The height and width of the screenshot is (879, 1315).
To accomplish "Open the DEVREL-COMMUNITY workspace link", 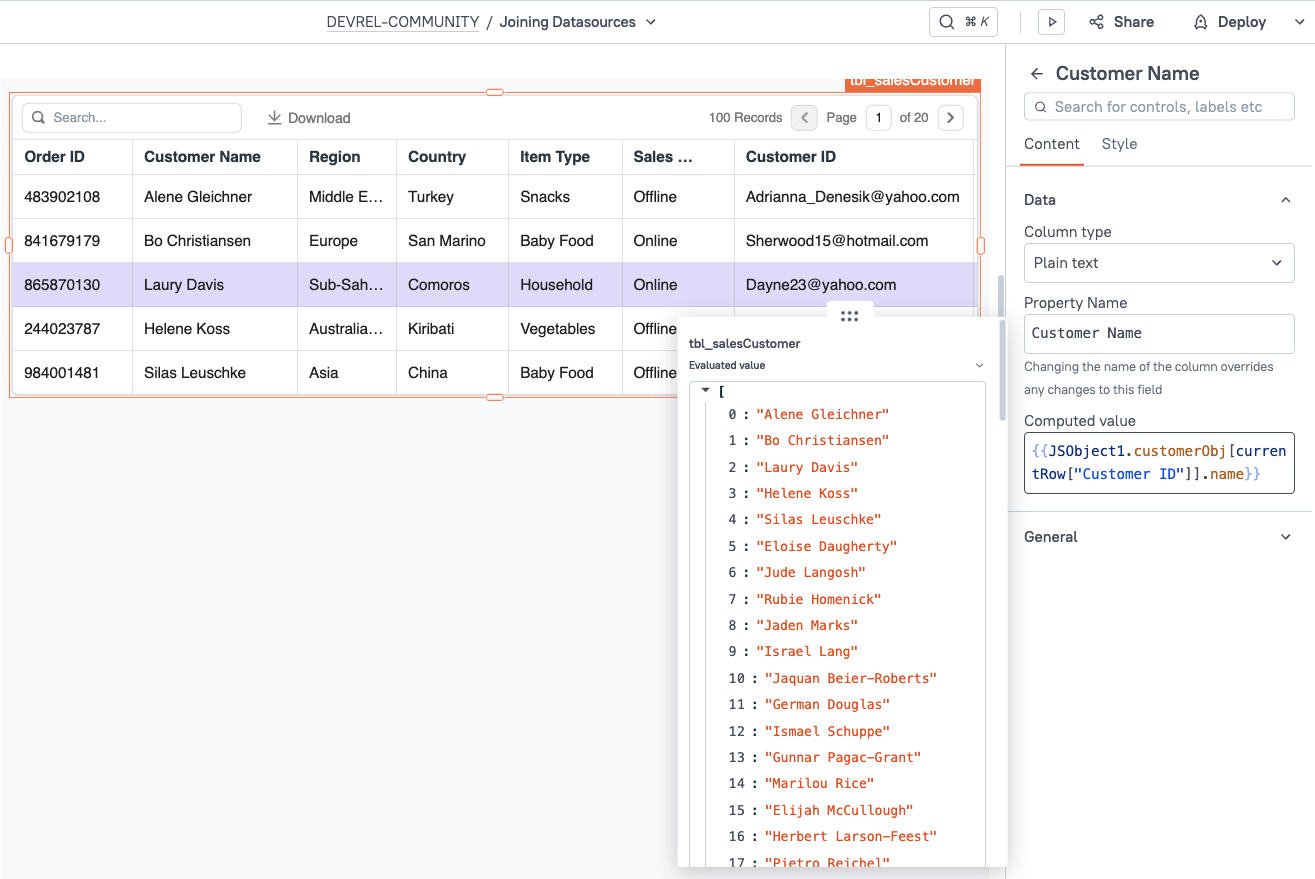I will tap(403, 21).
